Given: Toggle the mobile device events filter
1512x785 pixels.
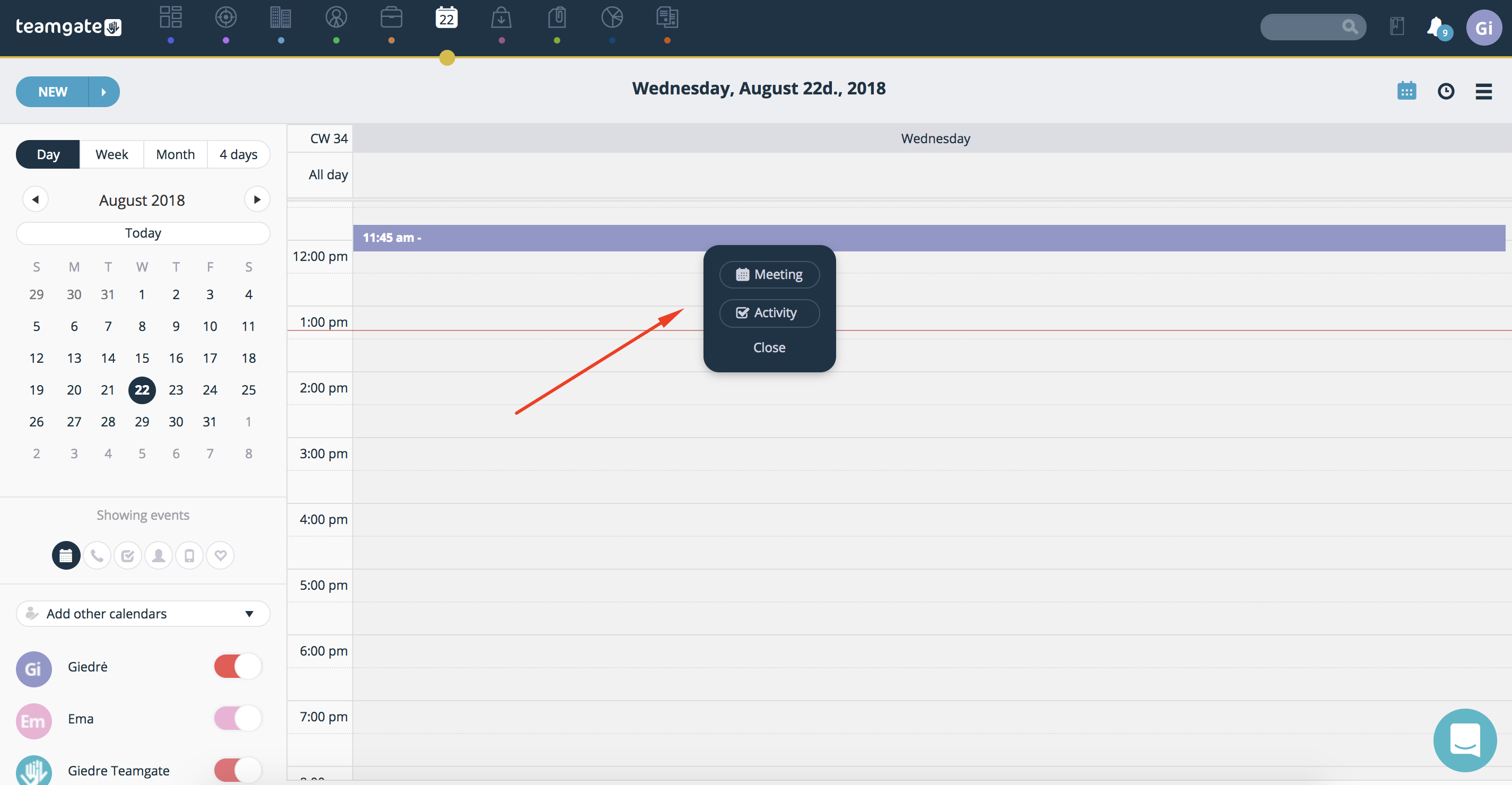Looking at the screenshot, I should tap(189, 555).
